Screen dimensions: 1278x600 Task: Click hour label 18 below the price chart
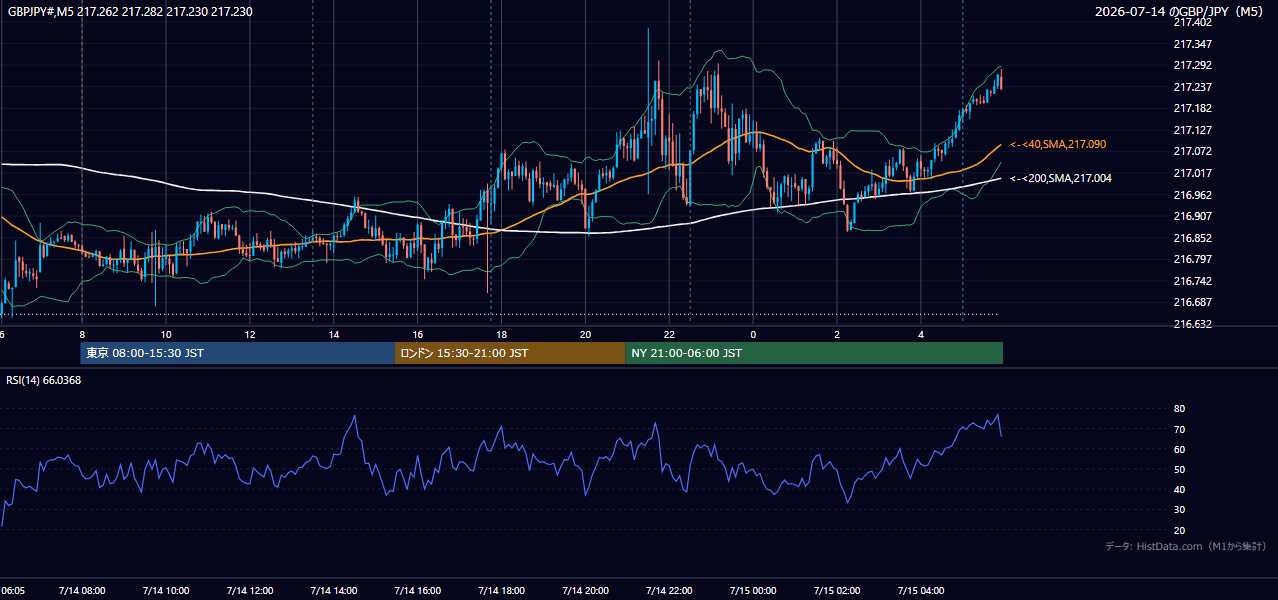click(x=502, y=334)
